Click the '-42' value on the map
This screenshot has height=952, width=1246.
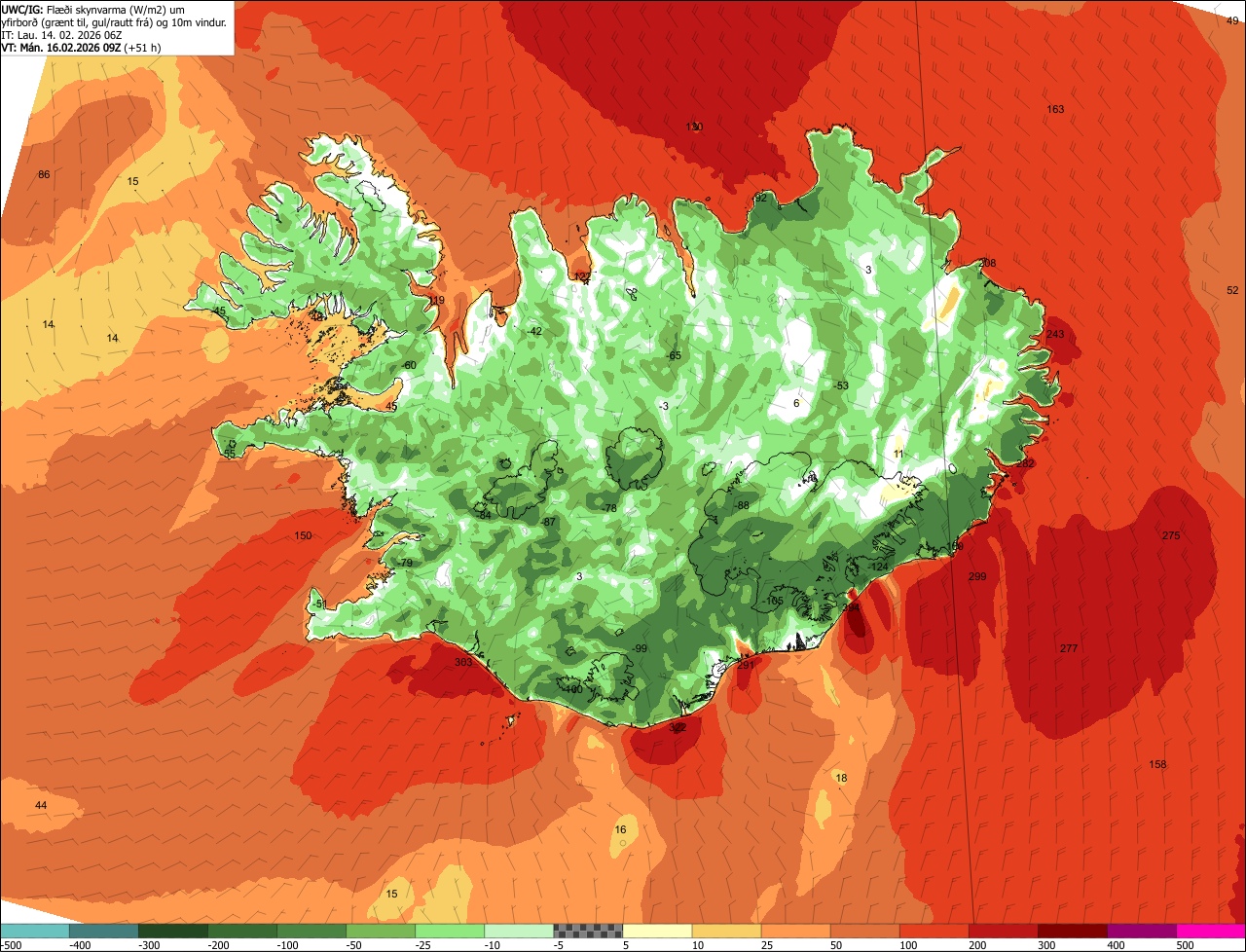pyautogui.click(x=533, y=331)
